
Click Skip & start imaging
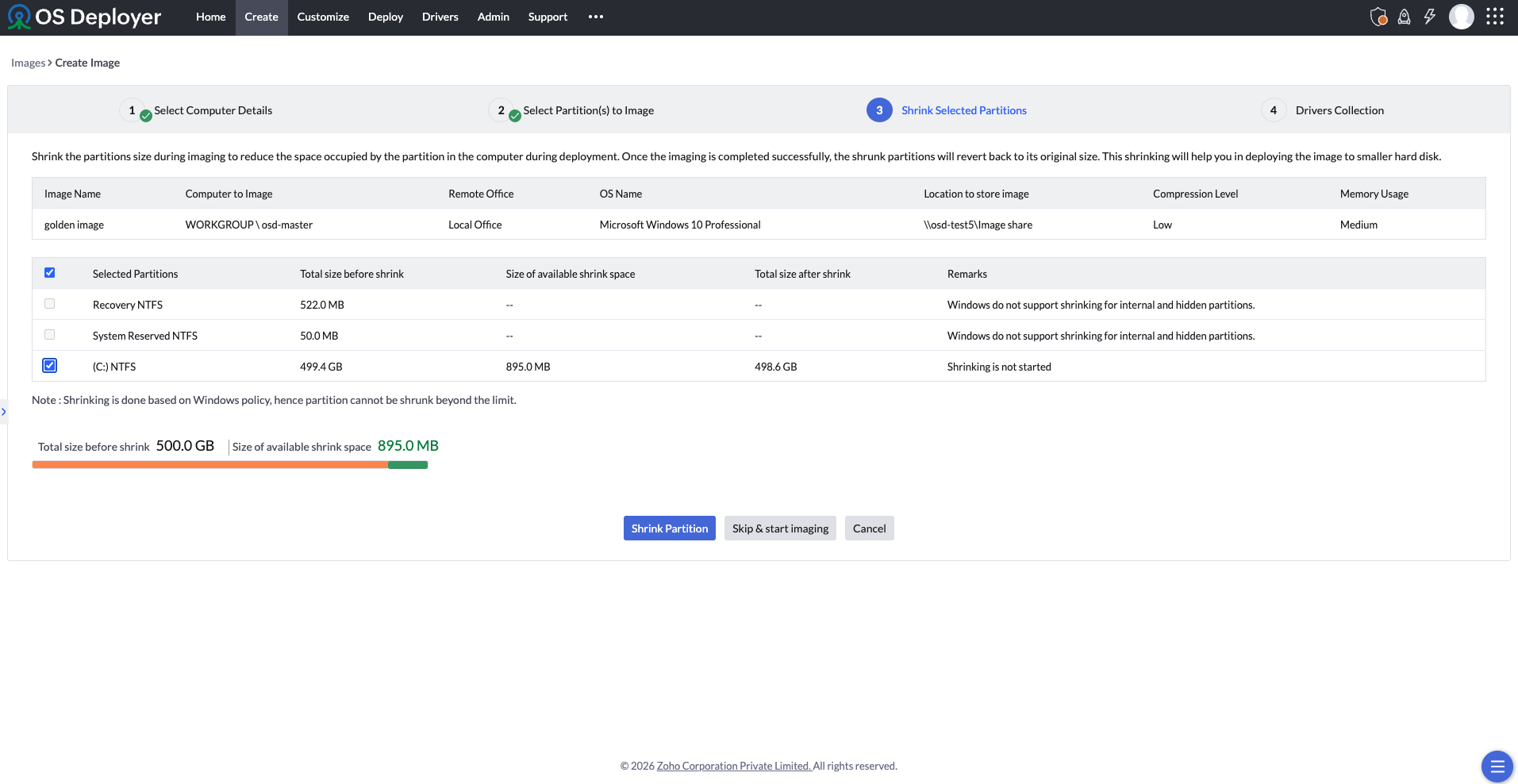tap(780, 528)
